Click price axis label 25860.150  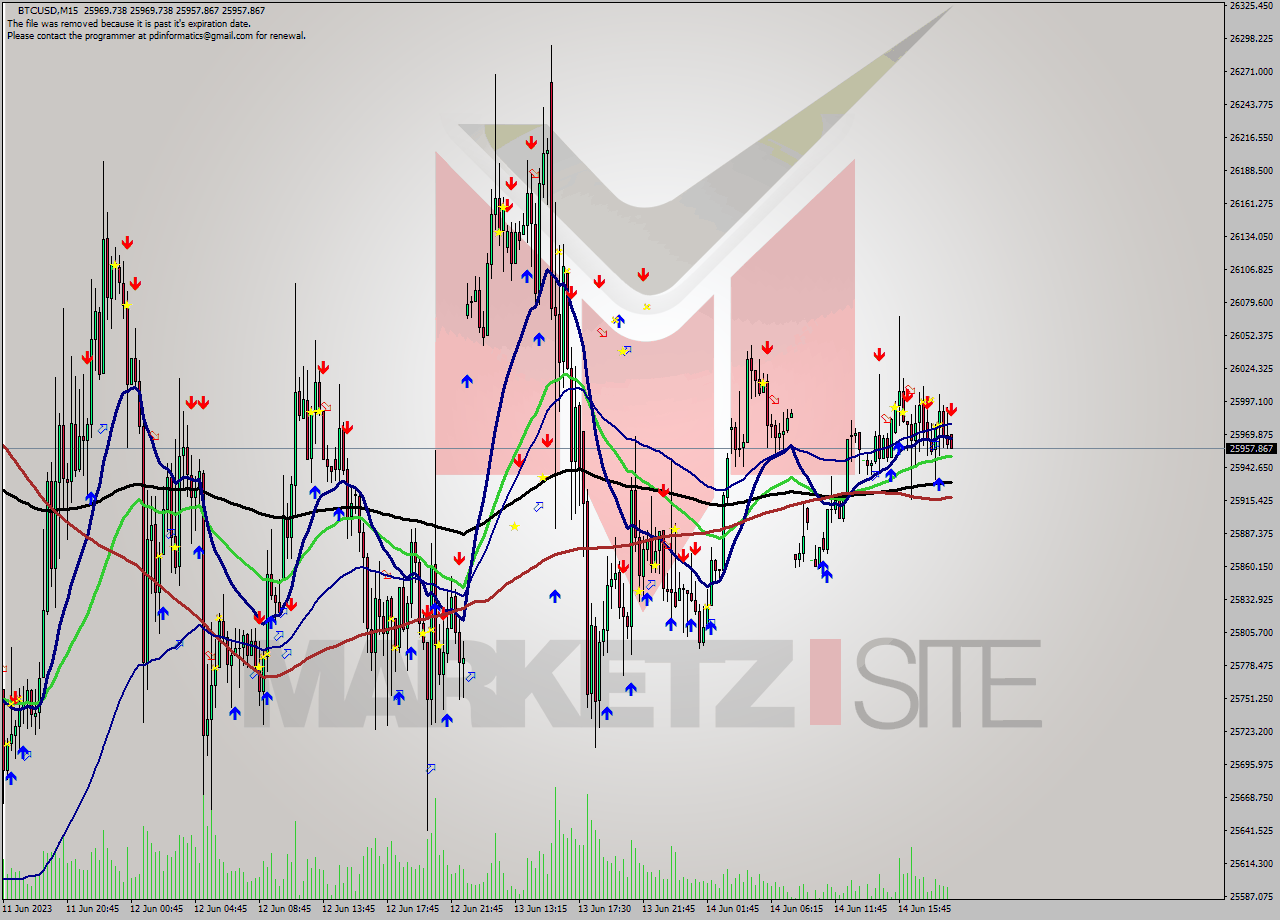1251,566
